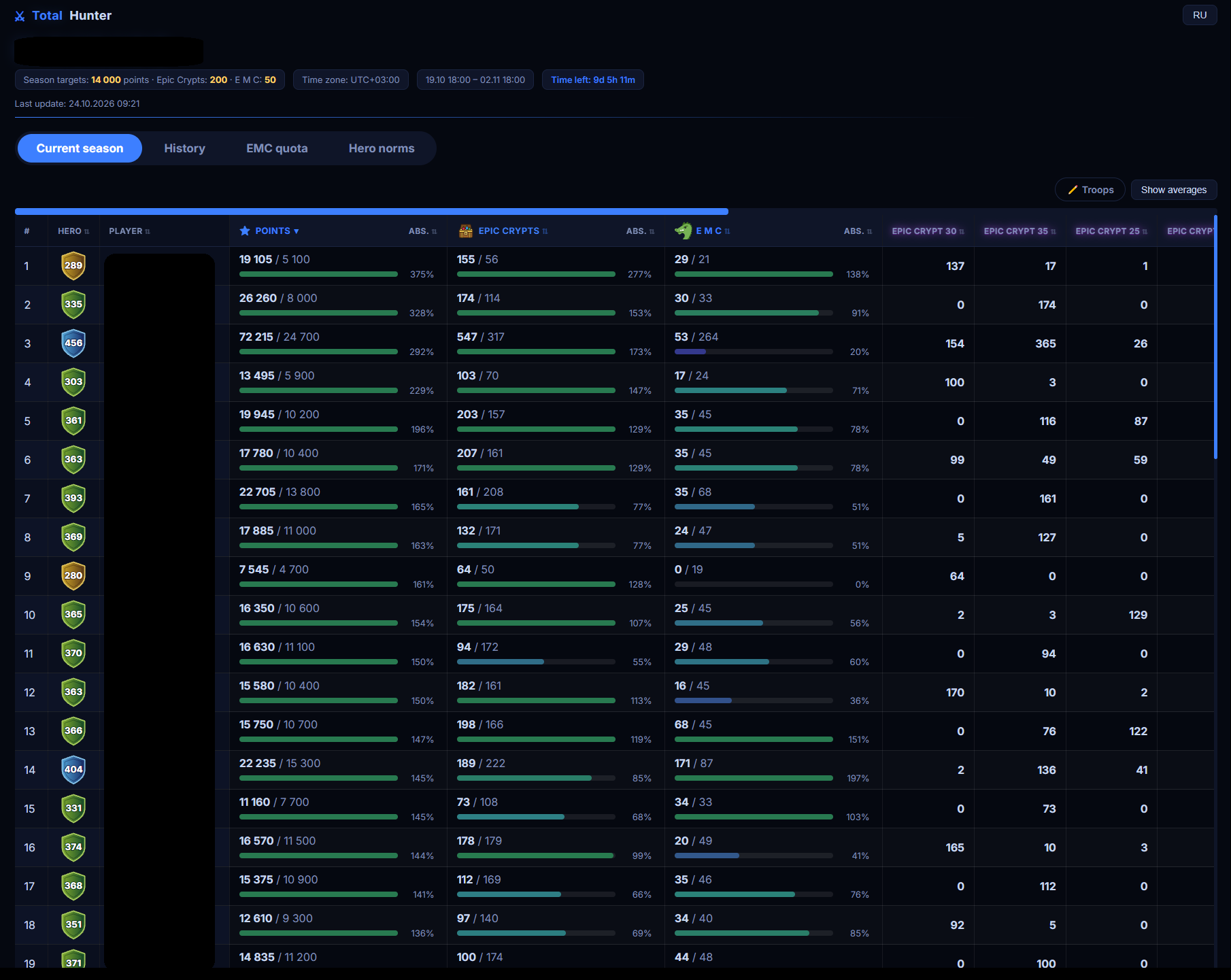This screenshot has height=980, width=1231.
Task: Sort by the Hero column header
Action: point(73,231)
